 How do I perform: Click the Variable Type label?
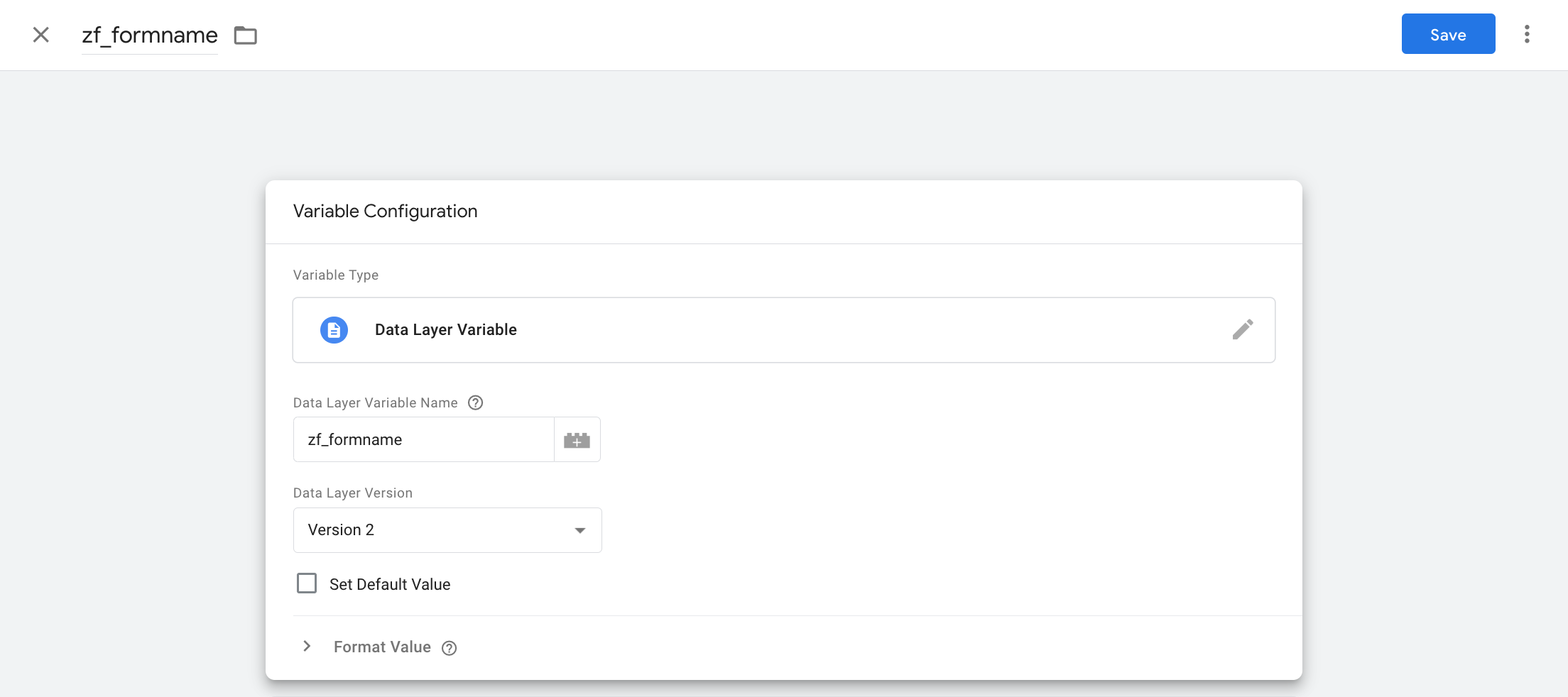[x=336, y=275]
